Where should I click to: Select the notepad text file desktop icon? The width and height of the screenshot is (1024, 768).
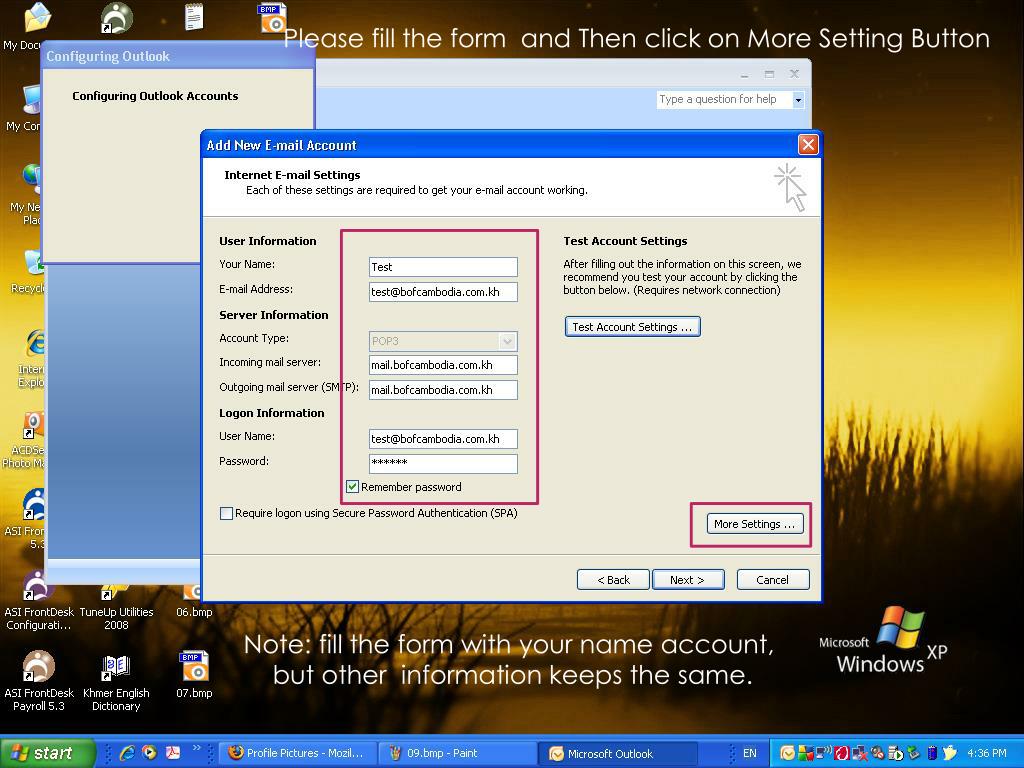[x=194, y=17]
